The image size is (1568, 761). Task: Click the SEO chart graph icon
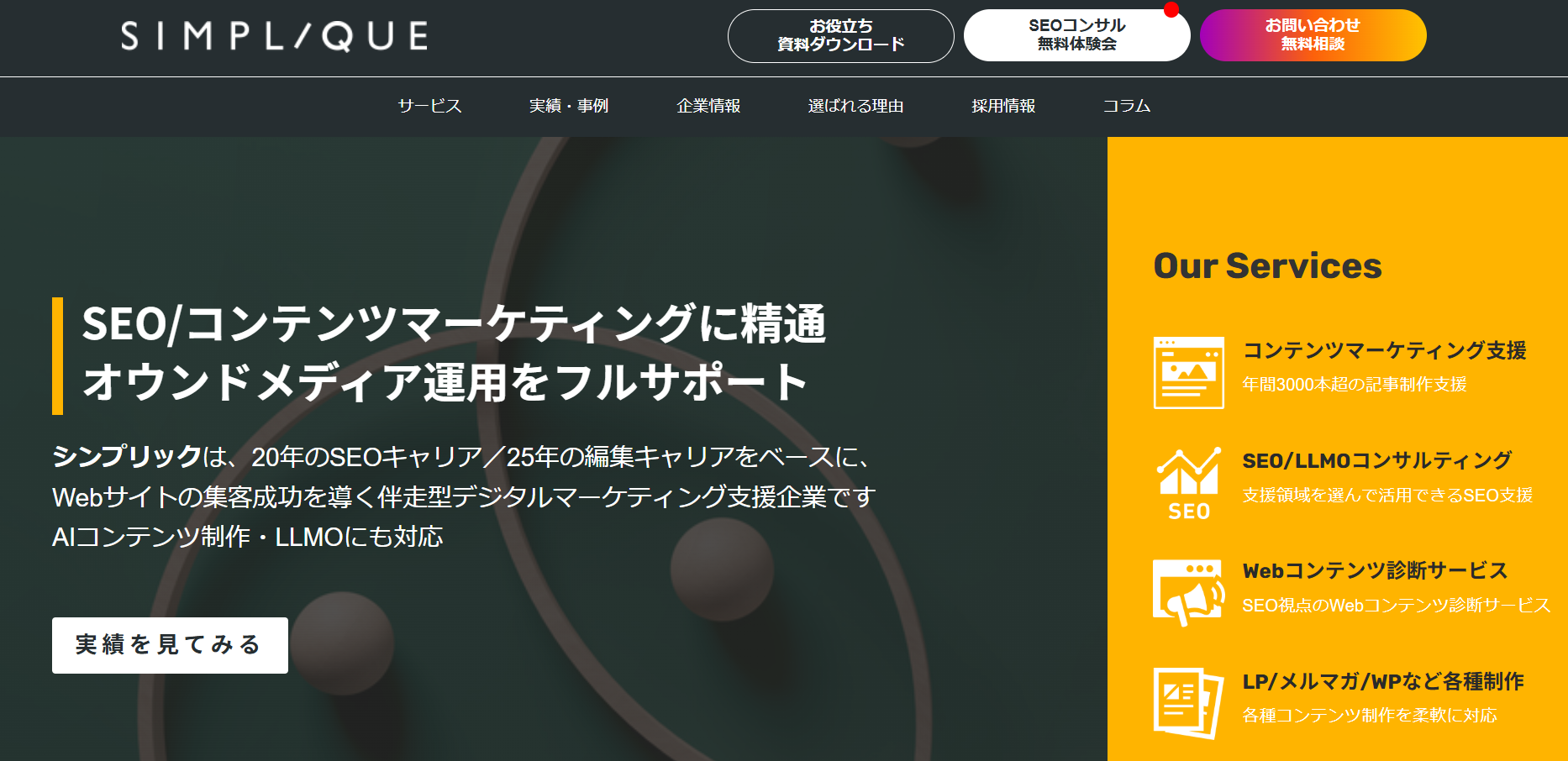pyautogui.click(x=1188, y=483)
